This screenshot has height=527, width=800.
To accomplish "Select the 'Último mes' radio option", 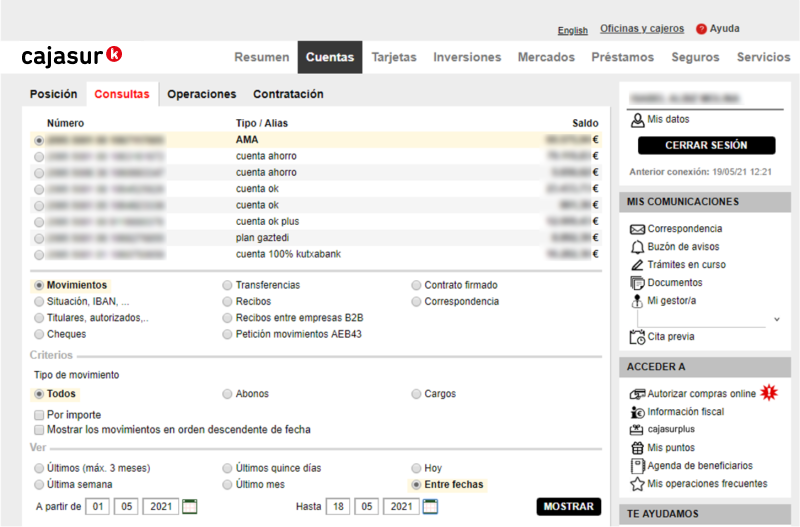I will (228, 485).
